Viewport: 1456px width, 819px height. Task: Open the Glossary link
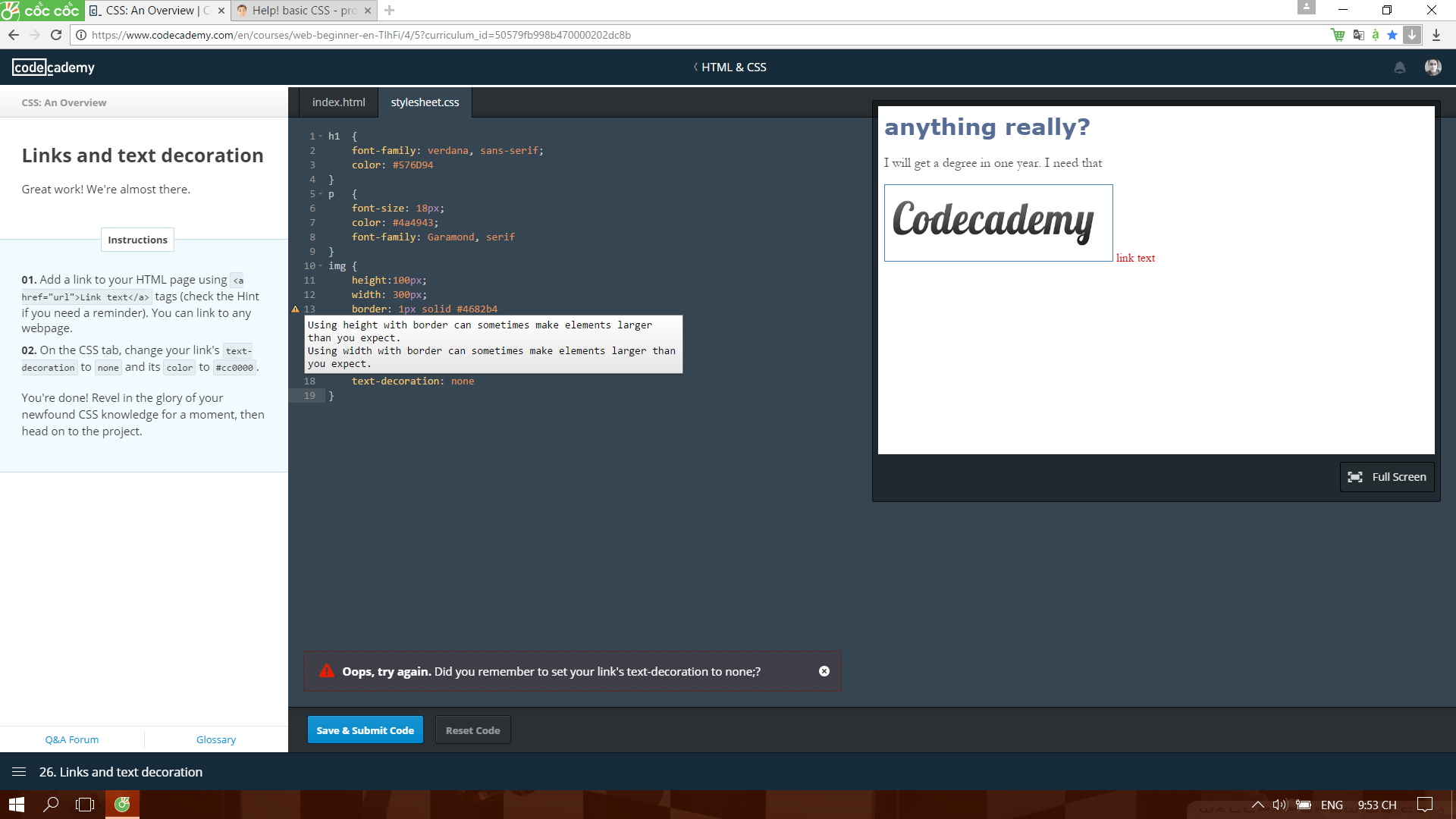pos(216,739)
